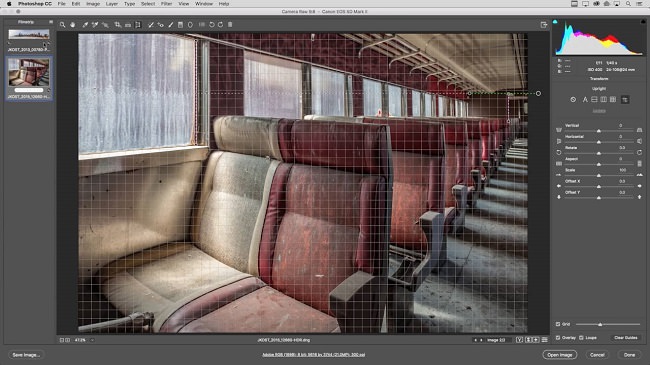Pick the White Balance eyedropper tool
Image resolution: width=650 pixels, height=365 pixels.
pos(85,25)
